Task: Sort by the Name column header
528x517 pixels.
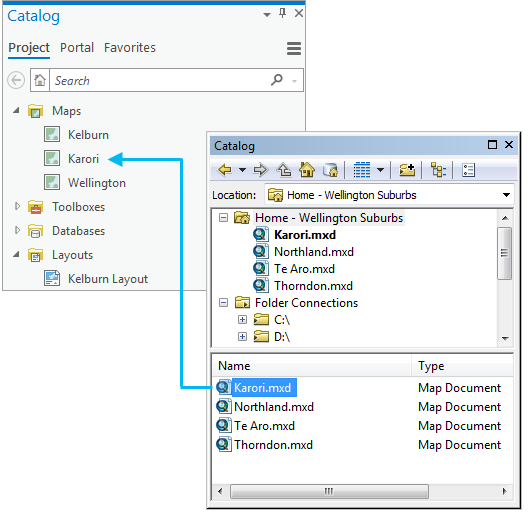Action: pyautogui.click(x=311, y=365)
